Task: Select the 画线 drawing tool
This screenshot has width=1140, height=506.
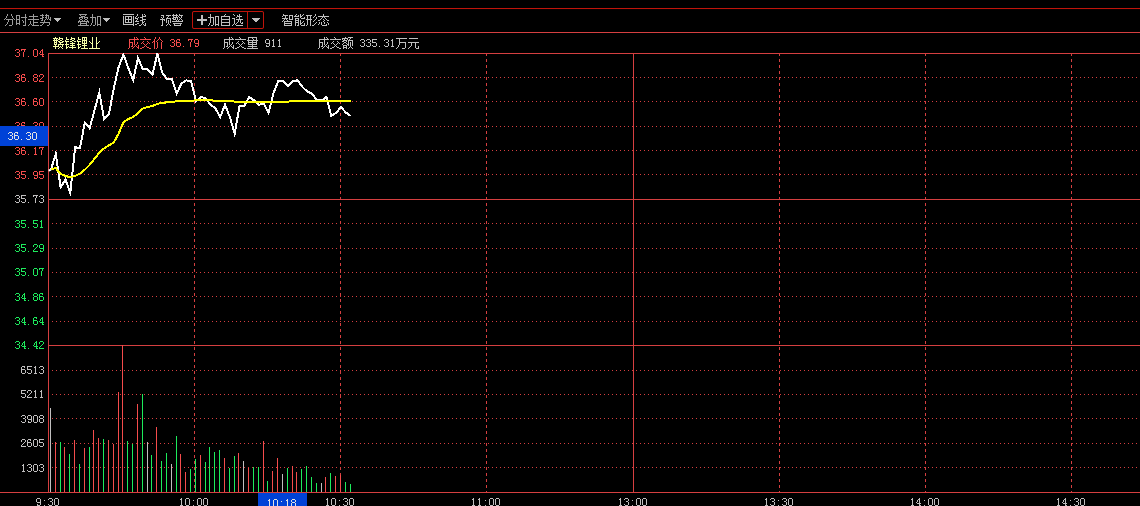Action: [x=134, y=20]
